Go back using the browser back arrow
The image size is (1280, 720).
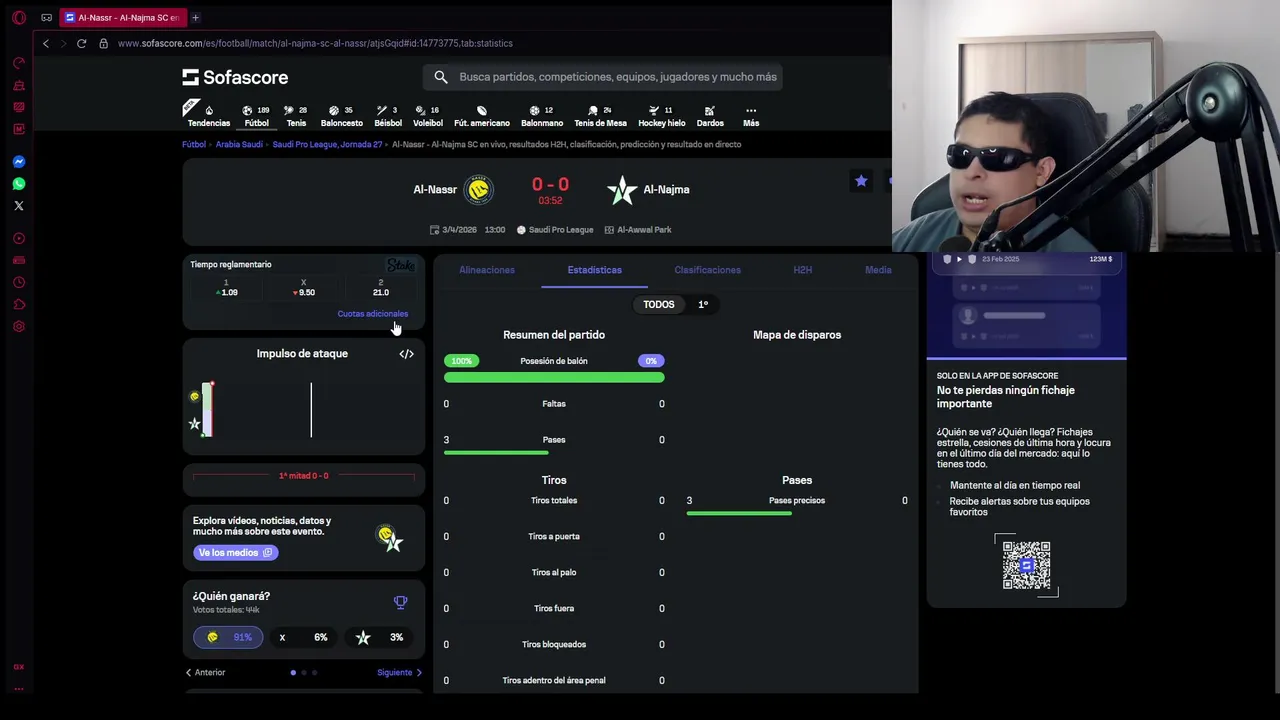[45, 44]
